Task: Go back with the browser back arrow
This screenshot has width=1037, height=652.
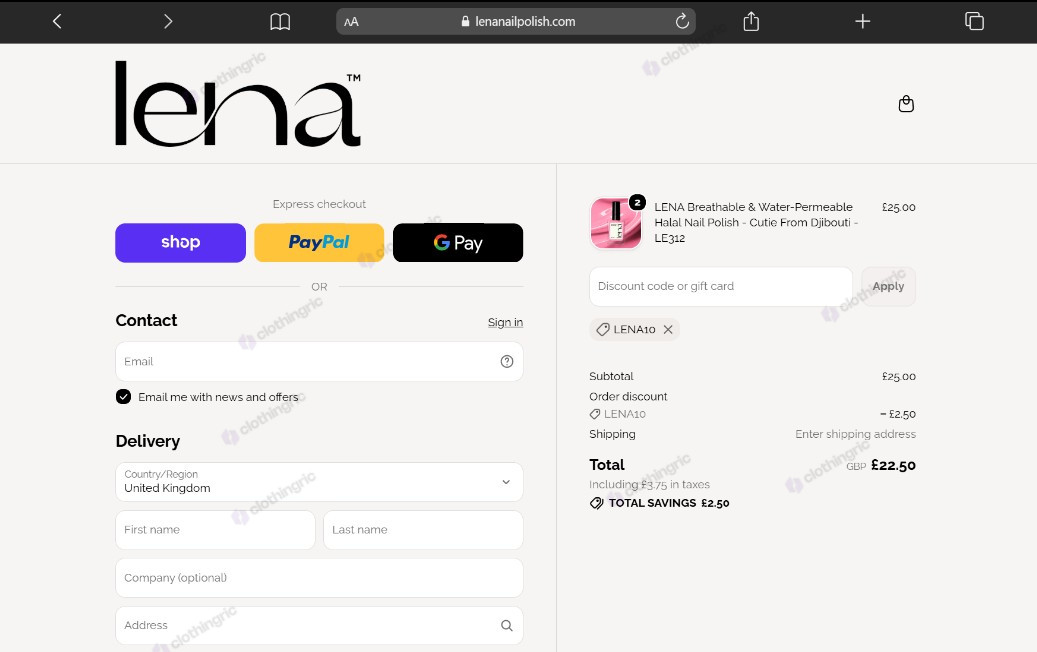Action: (58, 22)
